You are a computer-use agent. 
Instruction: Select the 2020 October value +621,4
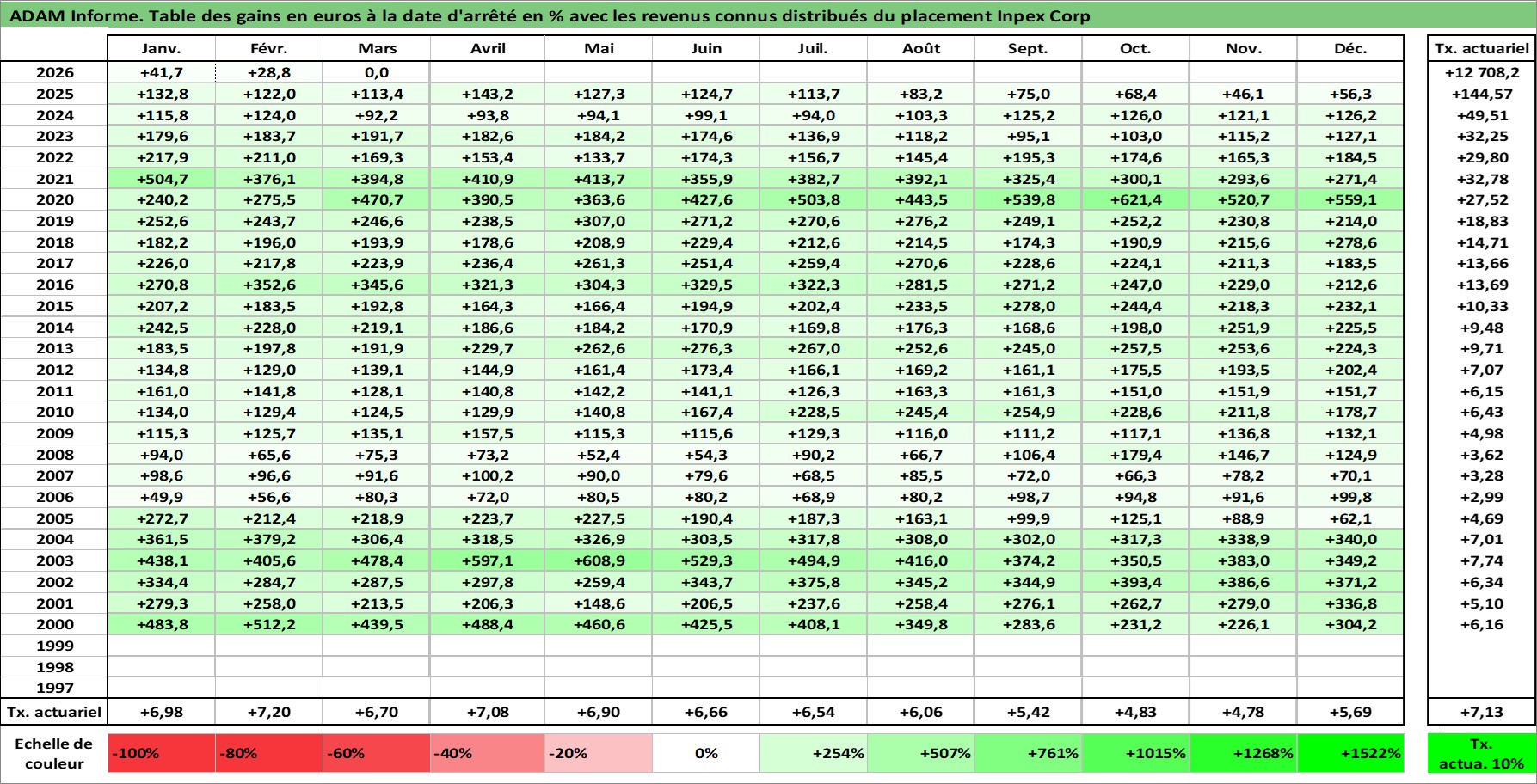tap(1136, 199)
